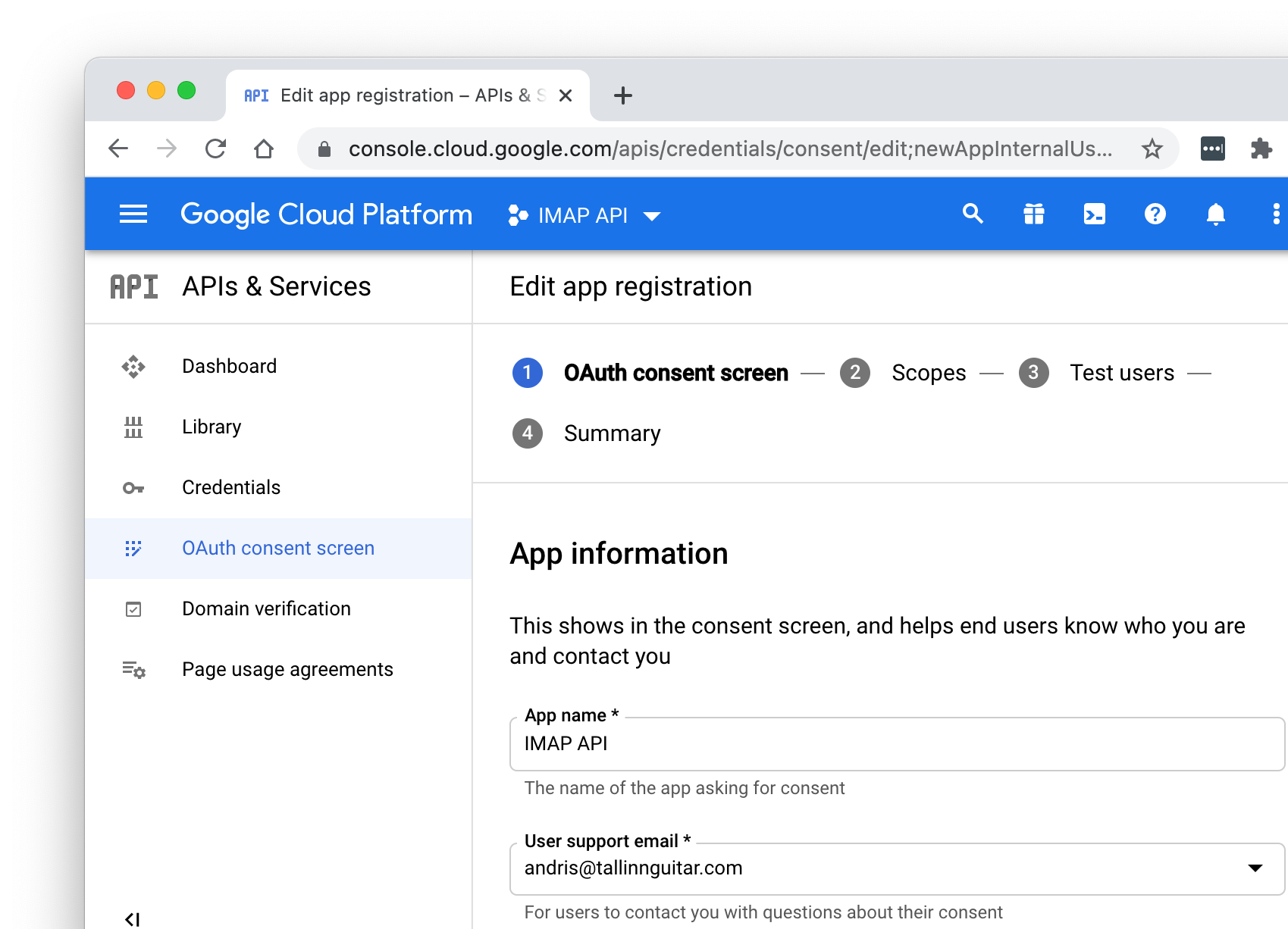Select step 1 OAuth consent screen

[650, 373]
